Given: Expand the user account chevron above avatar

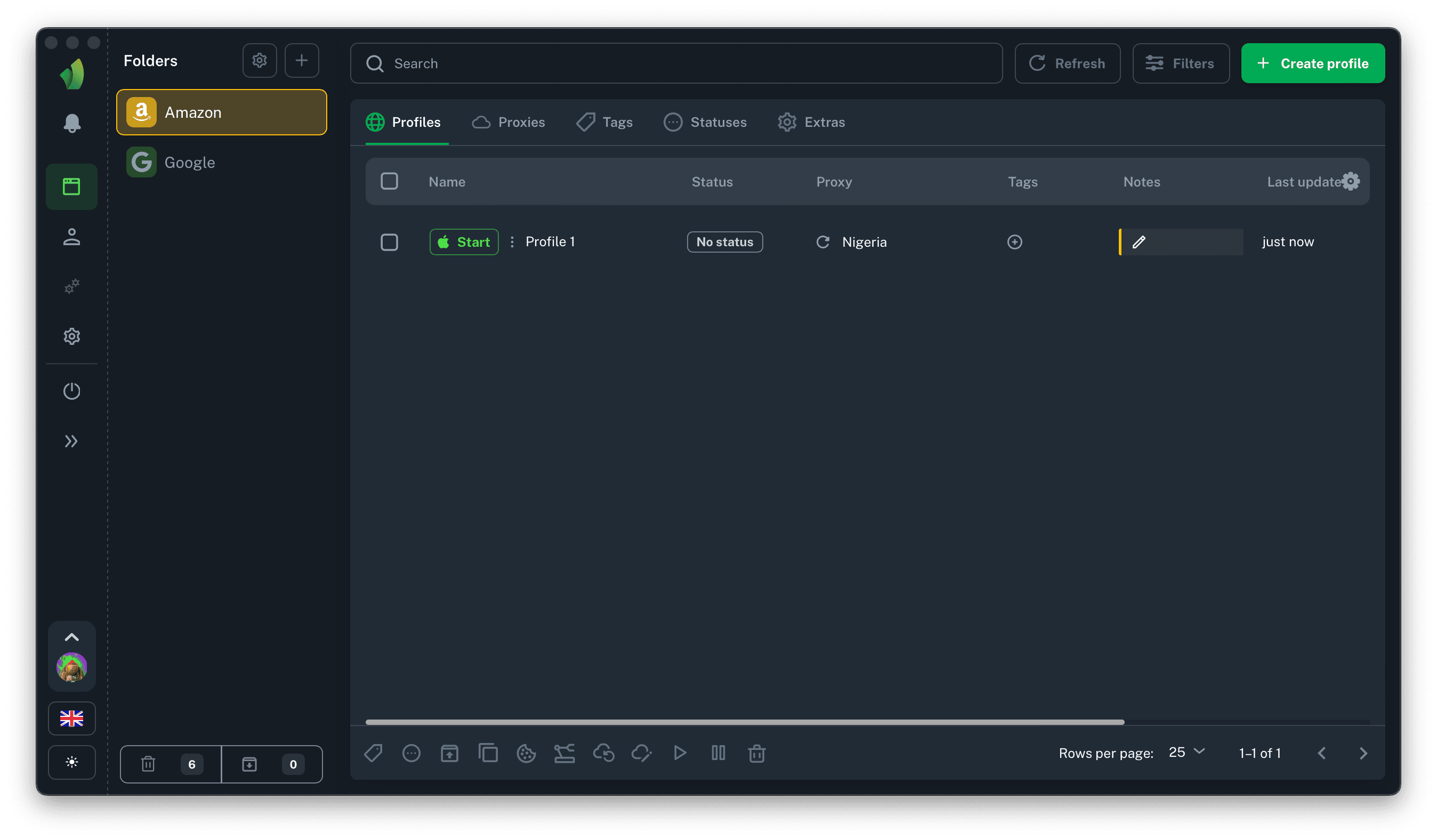Looking at the screenshot, I should click(72, 637).
